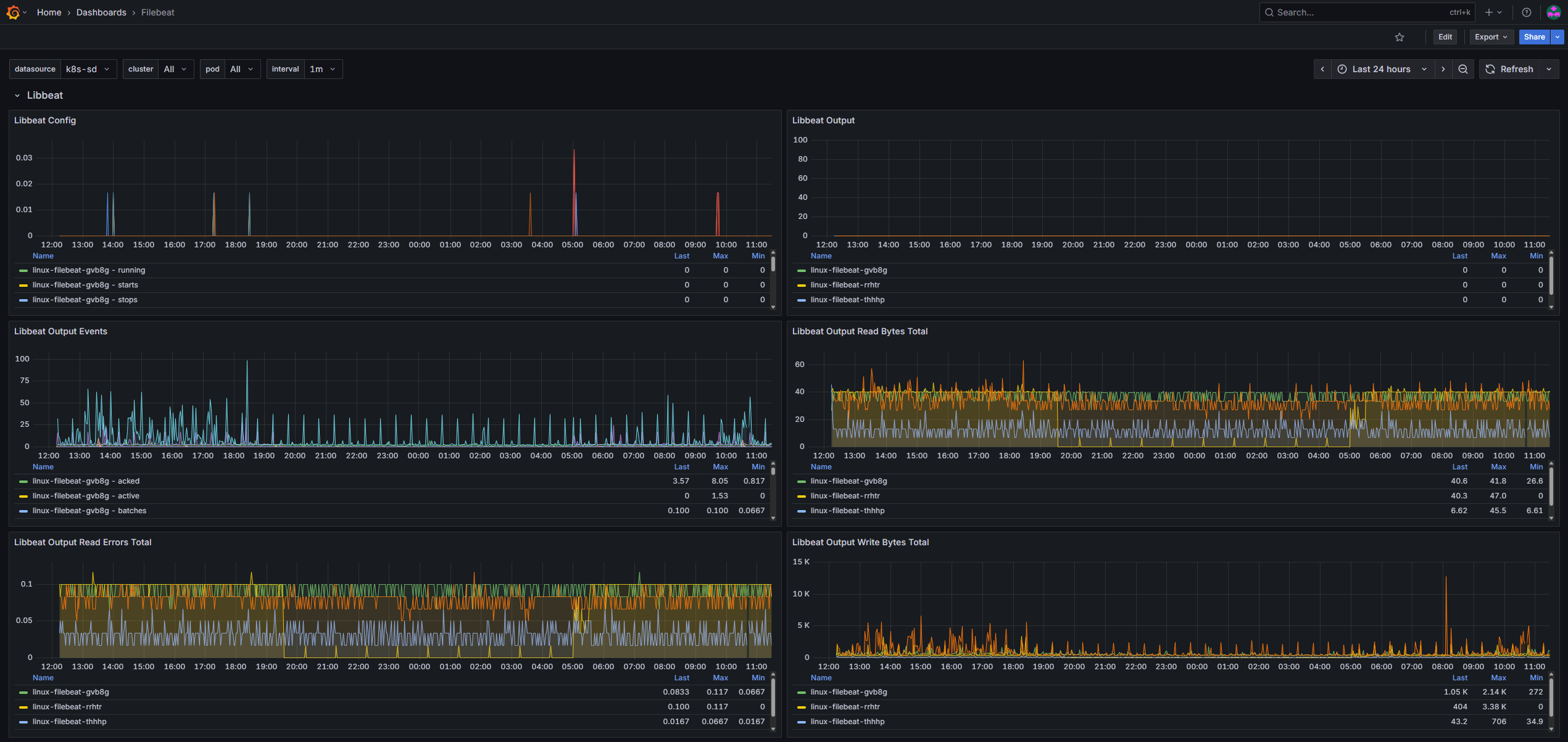Click the Share button
This screenshot has width=1568, height=742.
1534,37
